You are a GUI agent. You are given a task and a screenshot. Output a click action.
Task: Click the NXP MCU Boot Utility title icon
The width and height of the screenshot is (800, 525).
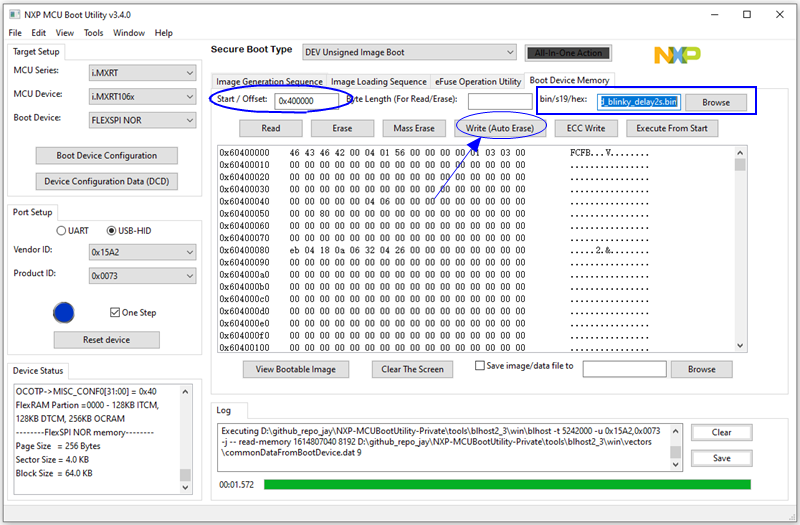(x=15, y=15)
